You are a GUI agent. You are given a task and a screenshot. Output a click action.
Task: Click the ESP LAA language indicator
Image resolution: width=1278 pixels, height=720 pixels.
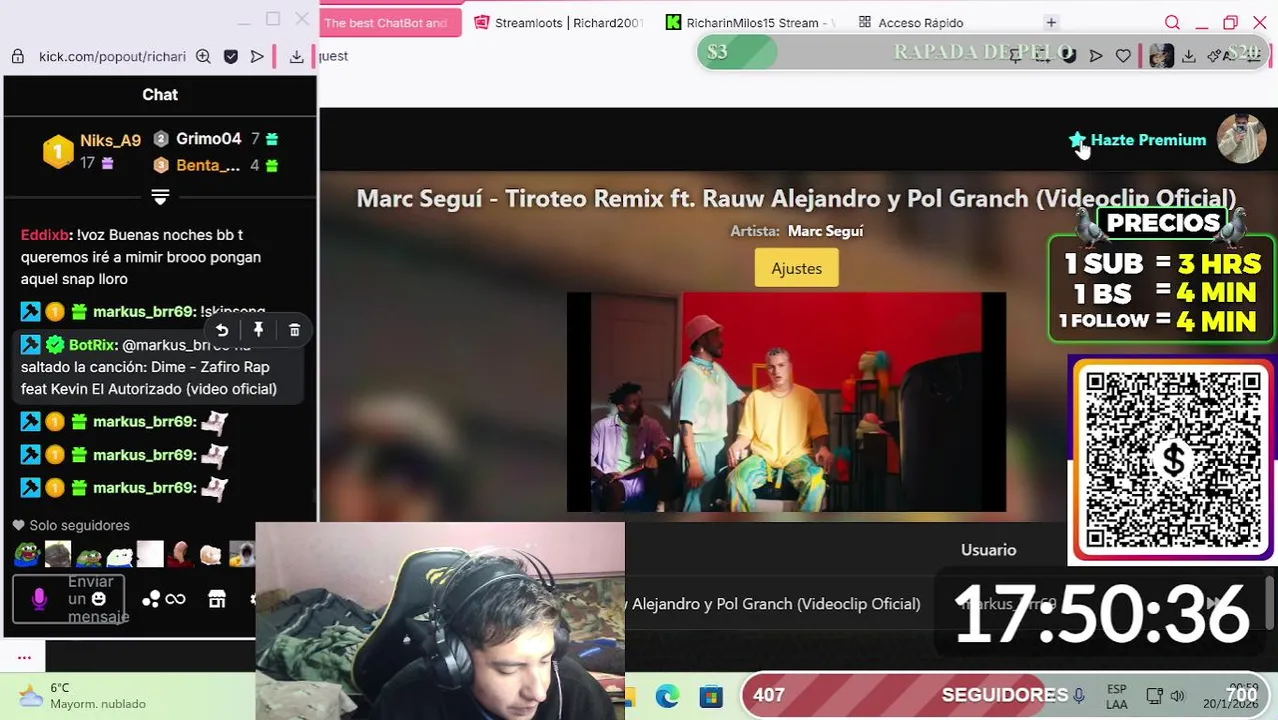(1117, 697)
